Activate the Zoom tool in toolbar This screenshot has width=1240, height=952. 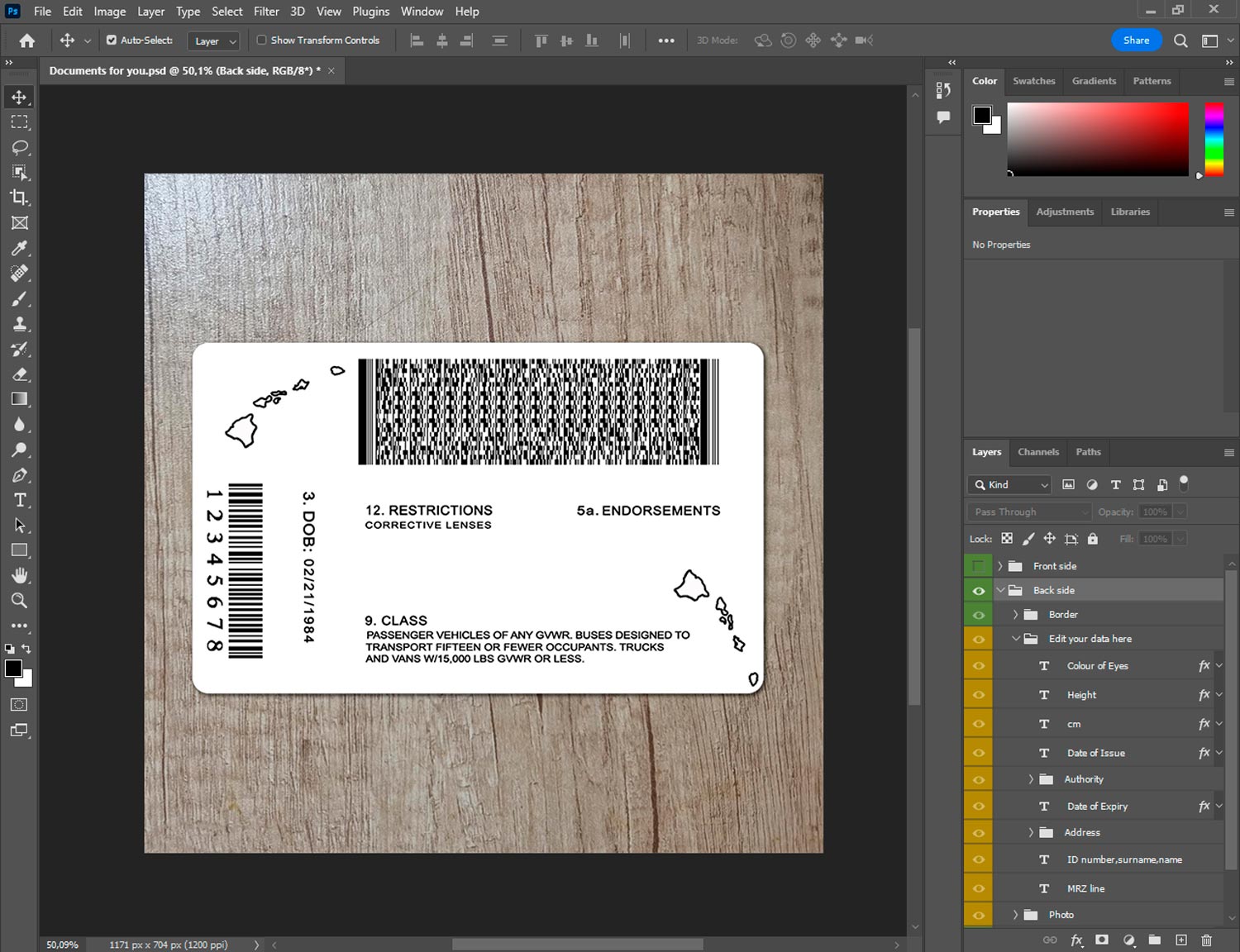[19, 601]
